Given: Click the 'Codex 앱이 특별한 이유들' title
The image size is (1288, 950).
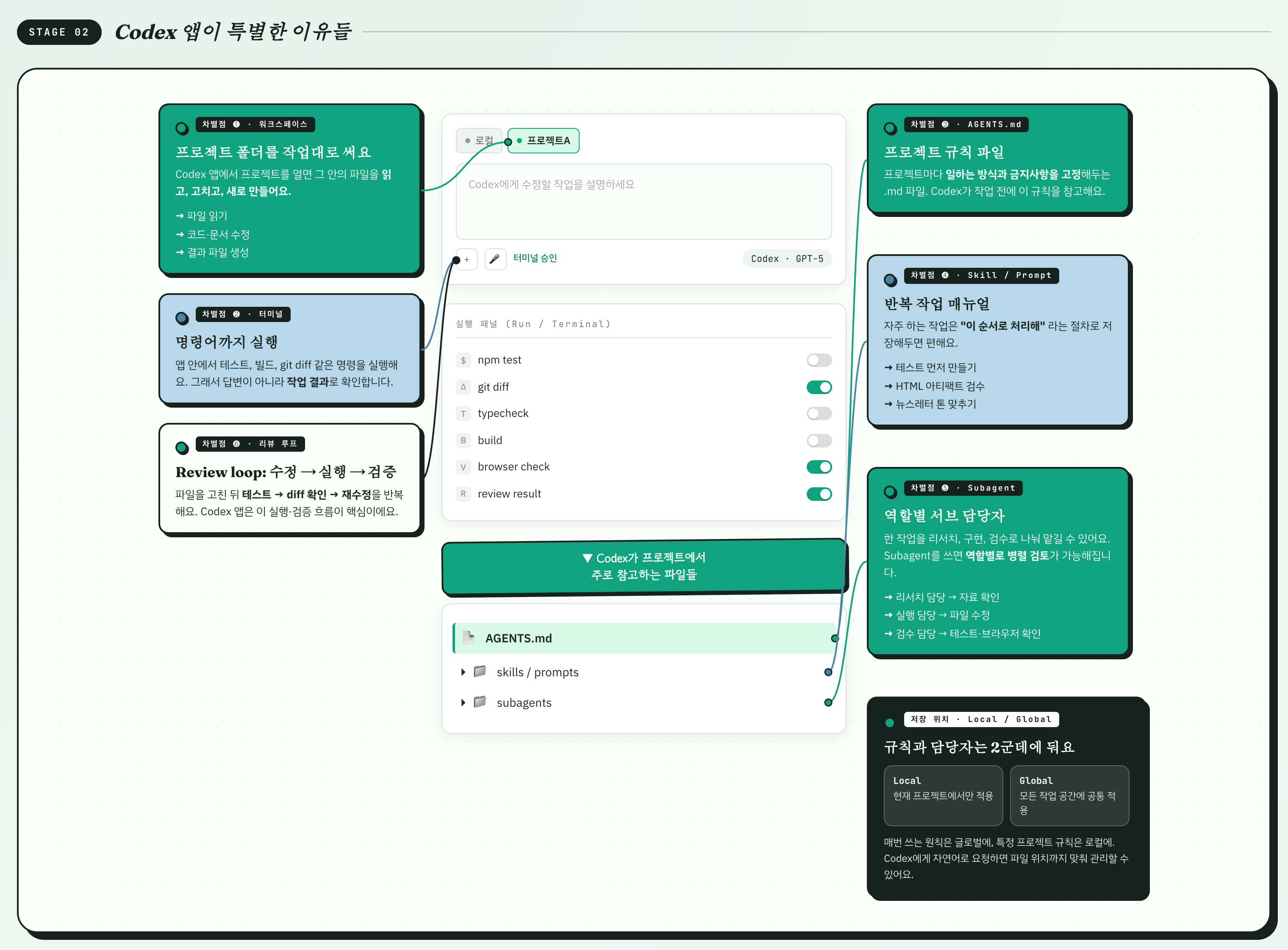Looking at the screenshot, I should coord(233,32).
